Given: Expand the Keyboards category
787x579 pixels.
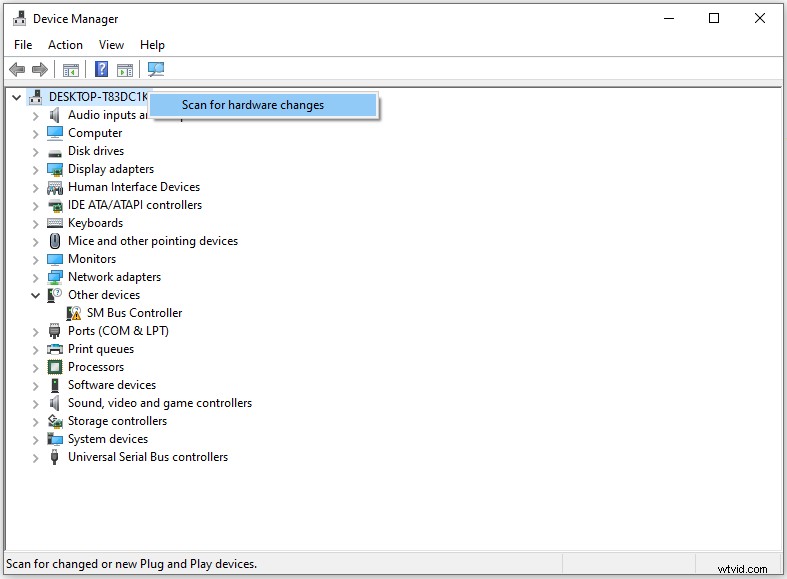Looking at the screenshot, I should pos(35,224).
